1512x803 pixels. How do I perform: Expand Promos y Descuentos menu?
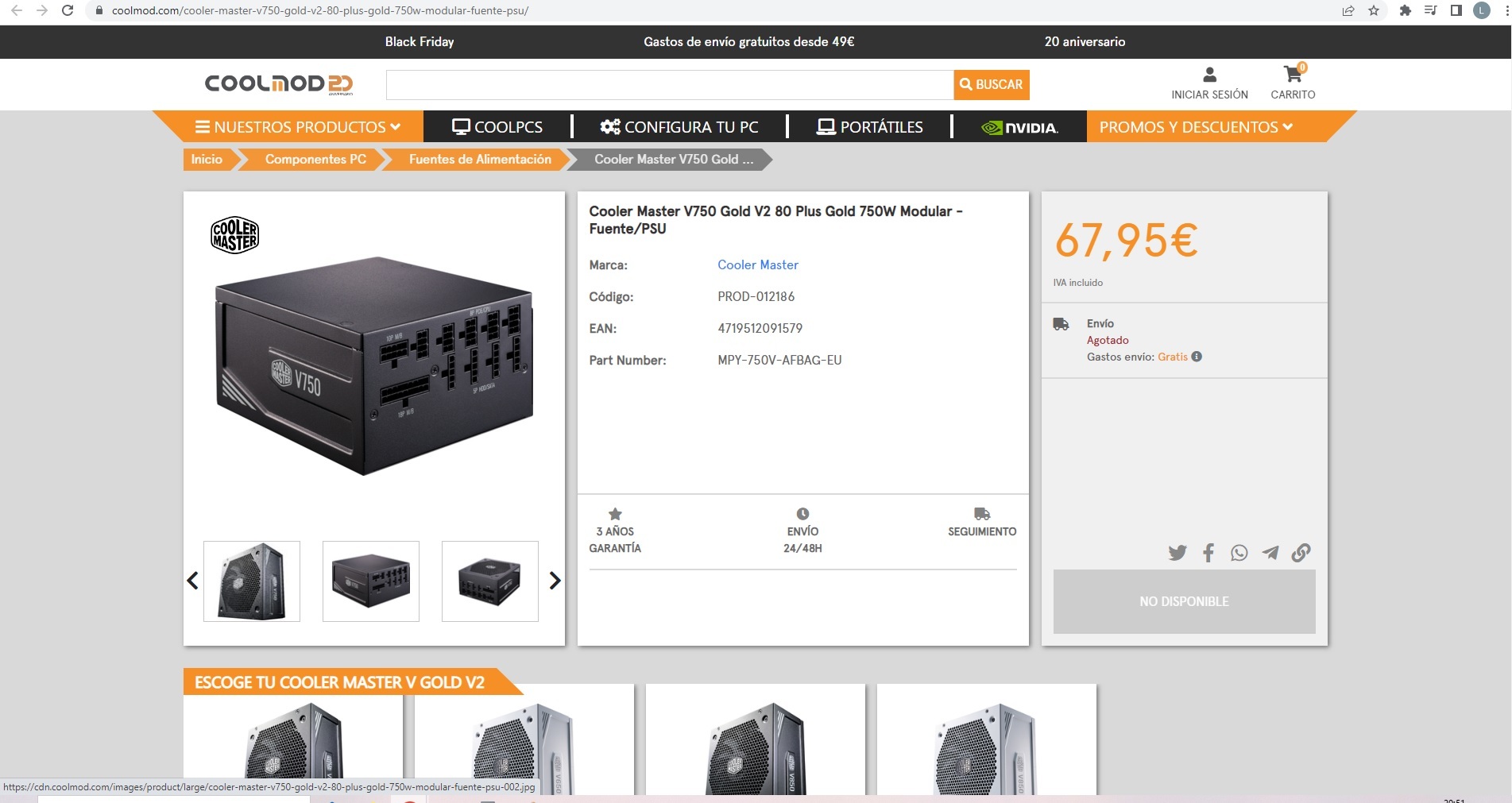[x=1196, y=127]
